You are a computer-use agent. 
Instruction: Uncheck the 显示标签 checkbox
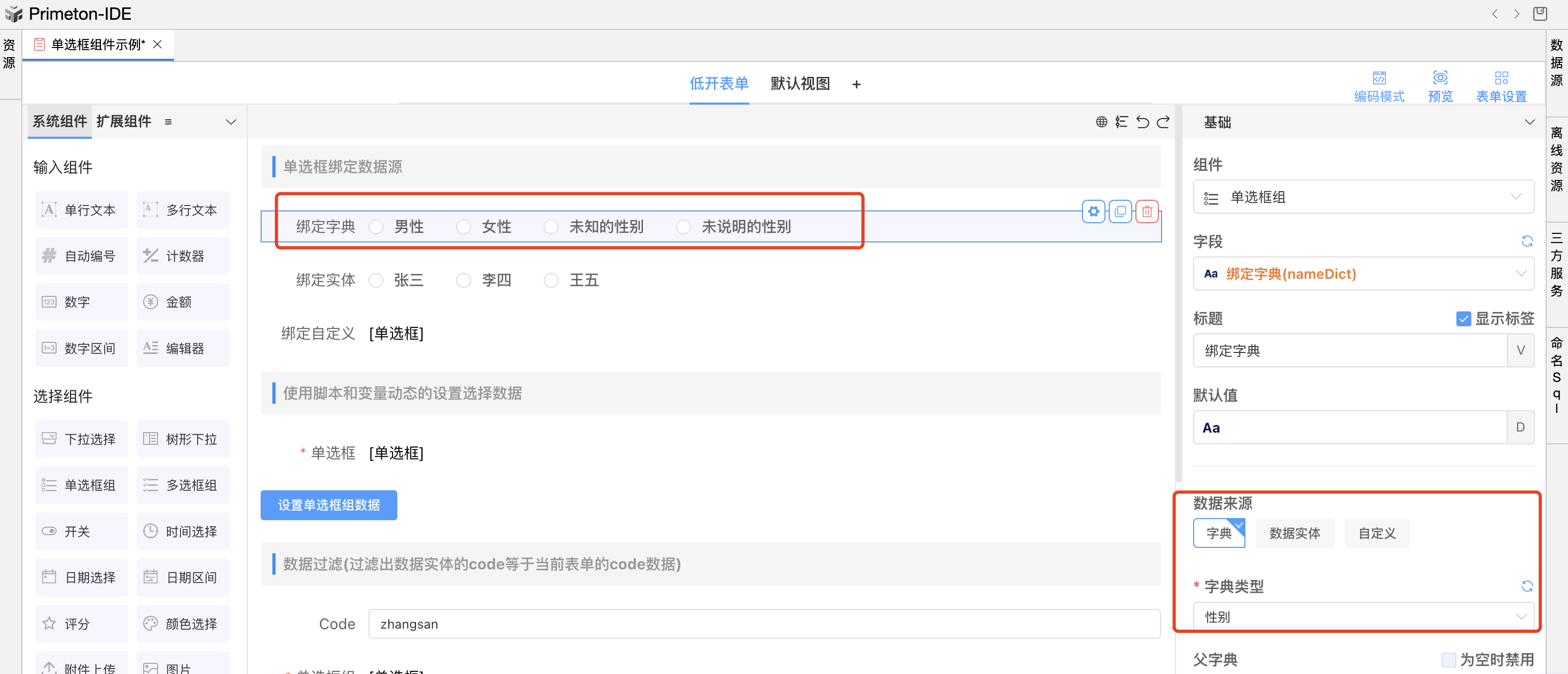point(1463,318)
